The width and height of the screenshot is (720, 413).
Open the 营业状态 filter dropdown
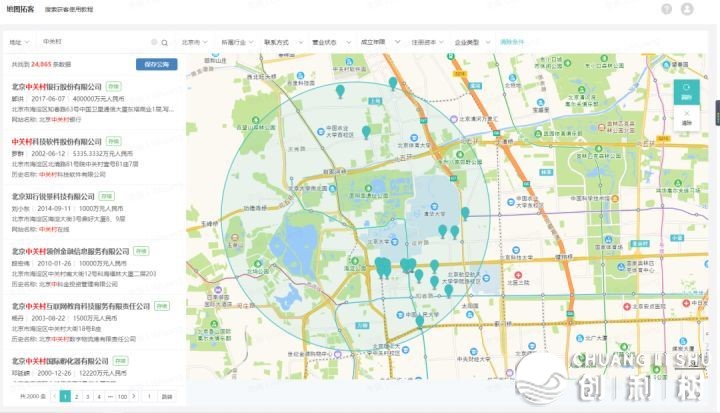(x=331, y=42)
